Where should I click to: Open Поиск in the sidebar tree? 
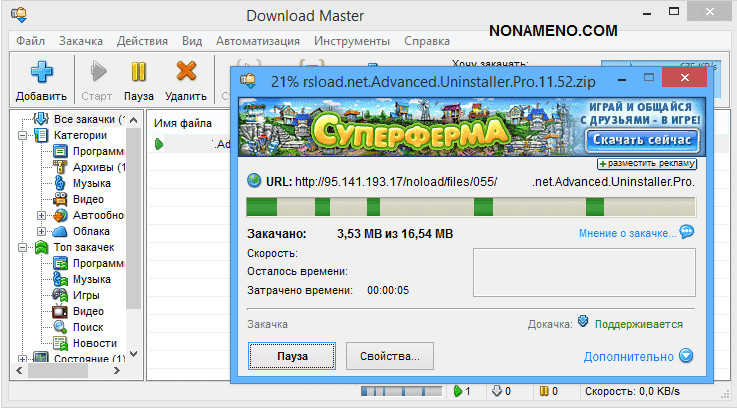tap(88, 327)
